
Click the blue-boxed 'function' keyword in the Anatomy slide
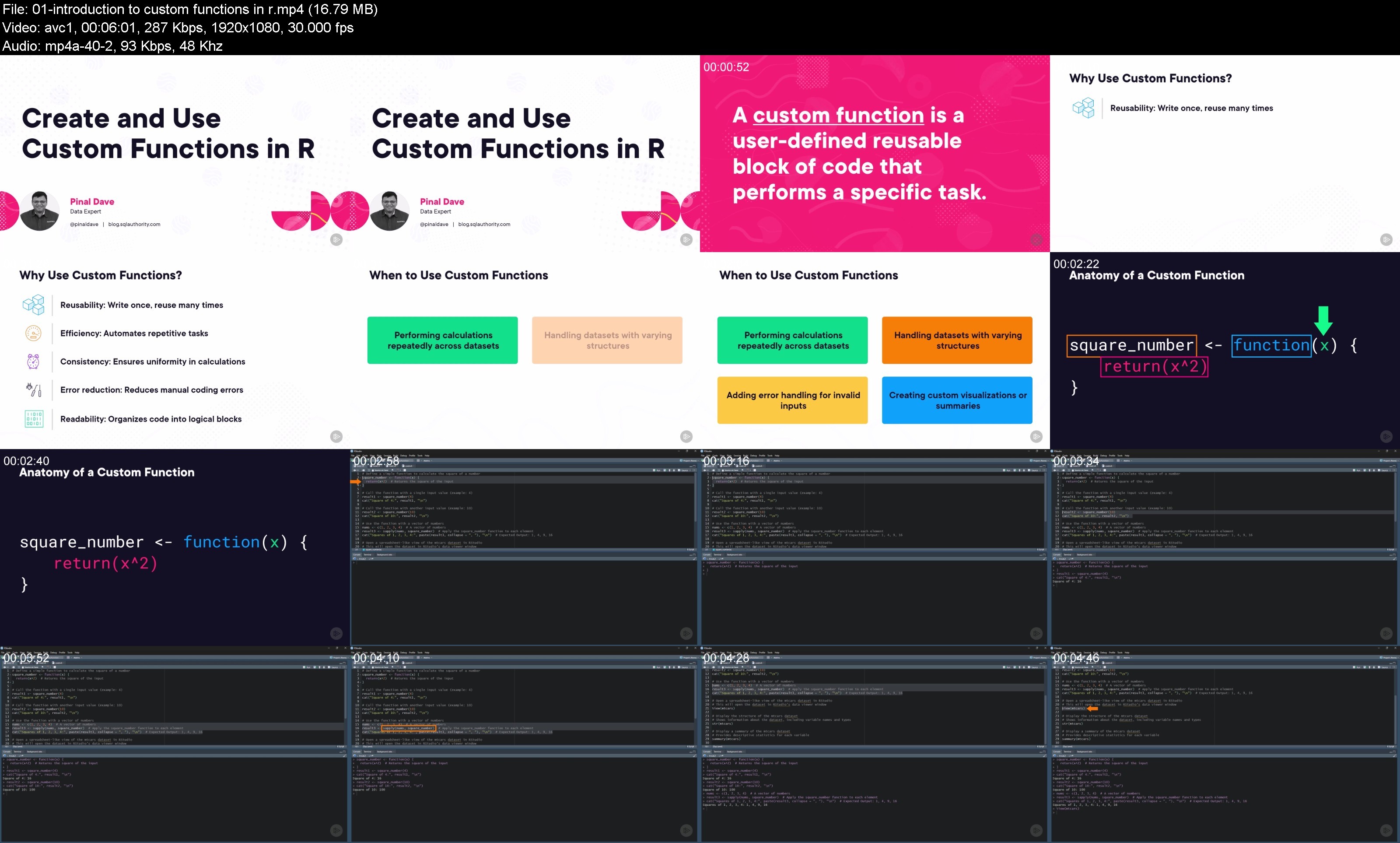point(1271,345)
